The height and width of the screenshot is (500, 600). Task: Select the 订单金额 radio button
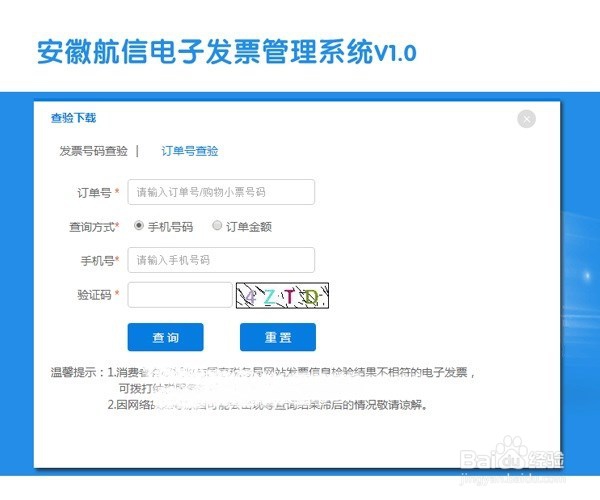click(x=217, y=225)
